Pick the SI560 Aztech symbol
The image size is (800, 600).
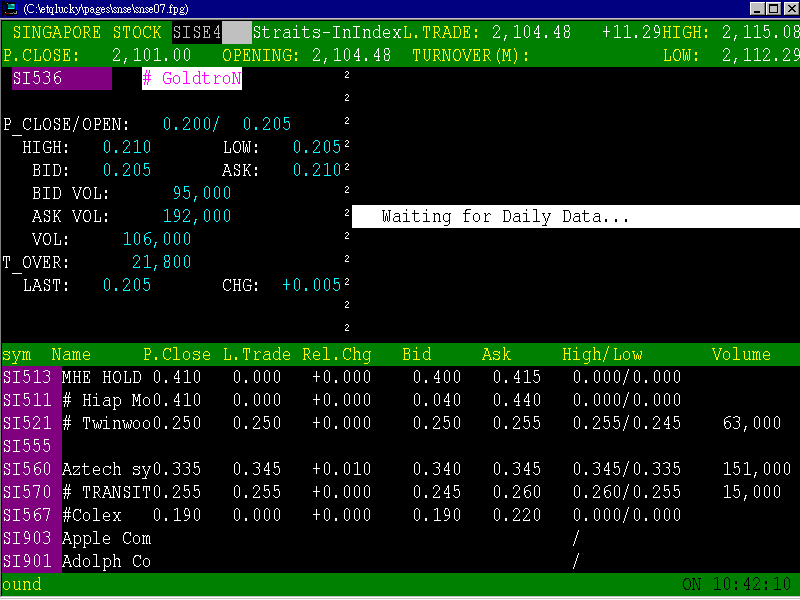coord(27,470)
